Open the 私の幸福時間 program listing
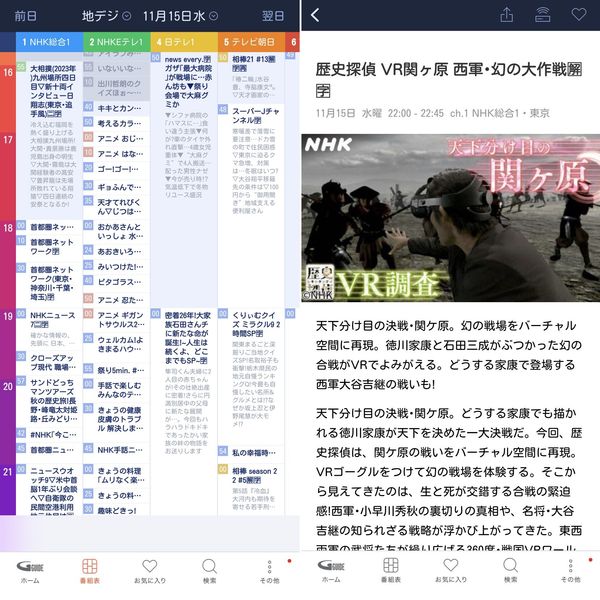 [251, 453]
